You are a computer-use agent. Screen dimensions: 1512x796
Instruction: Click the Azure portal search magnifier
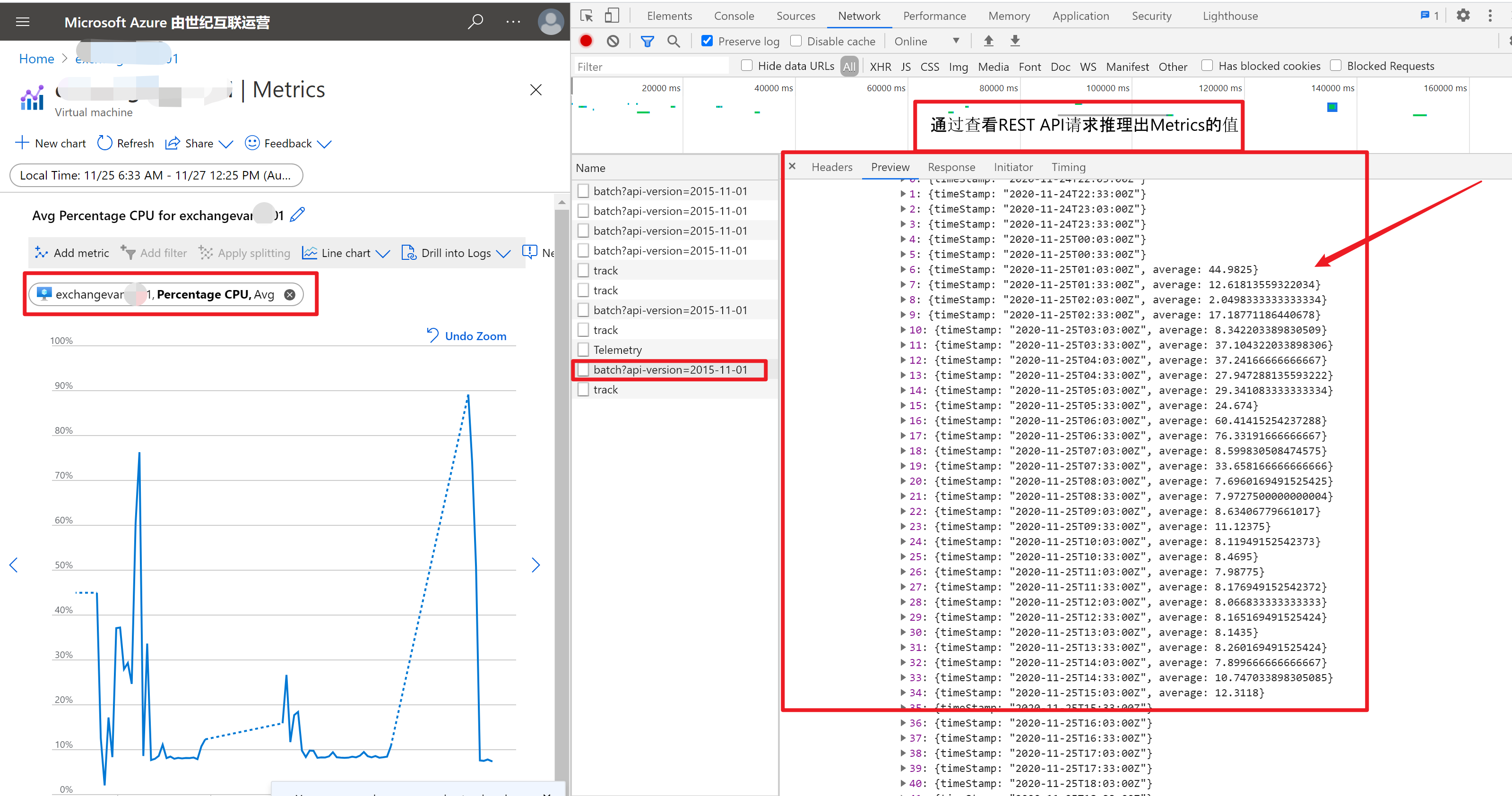(x=475, y=22)
